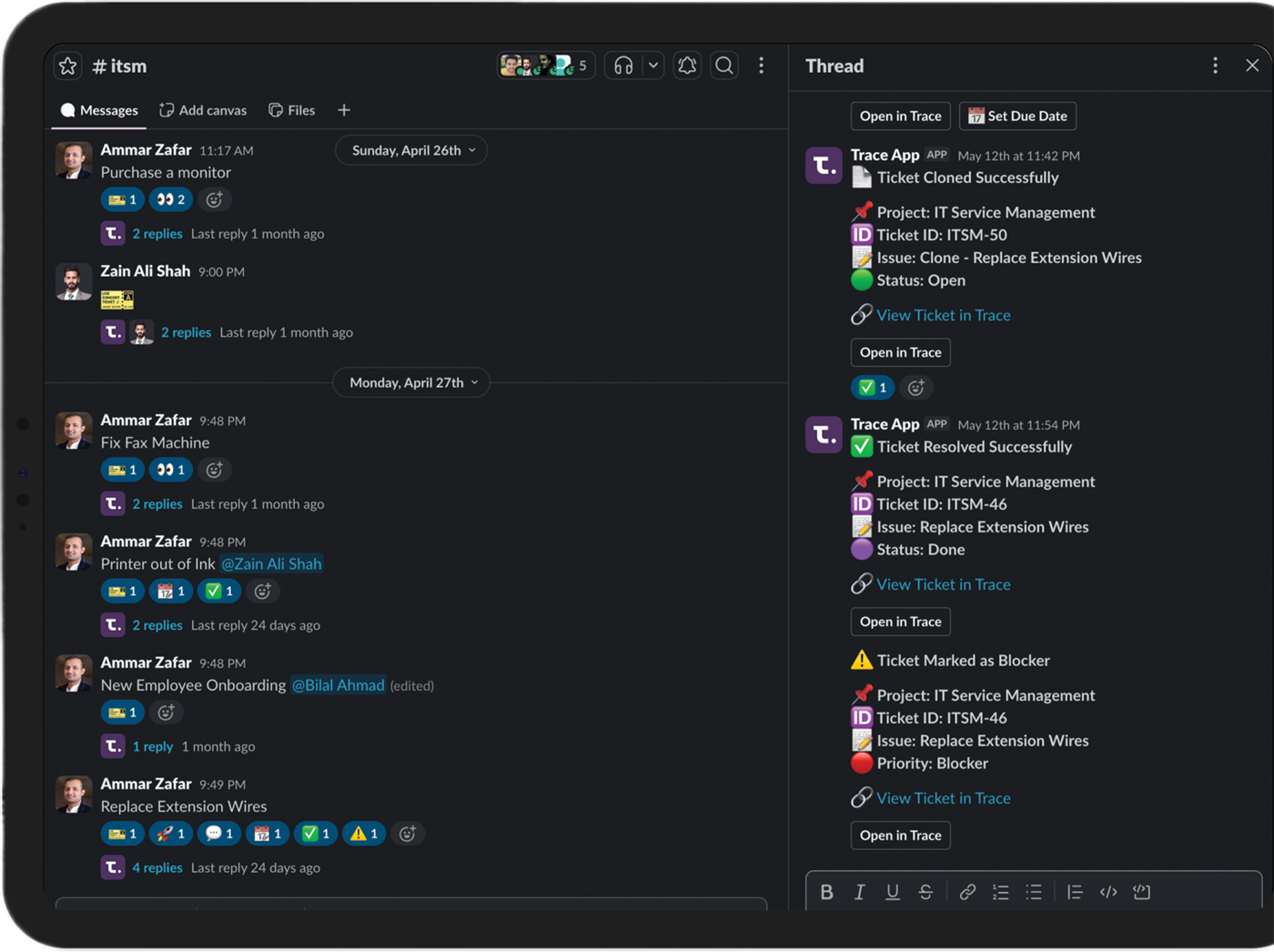This screenshot has height=952, width=1274.
Task: Insert blockquote in thread composer
Action: [1075, 892]
